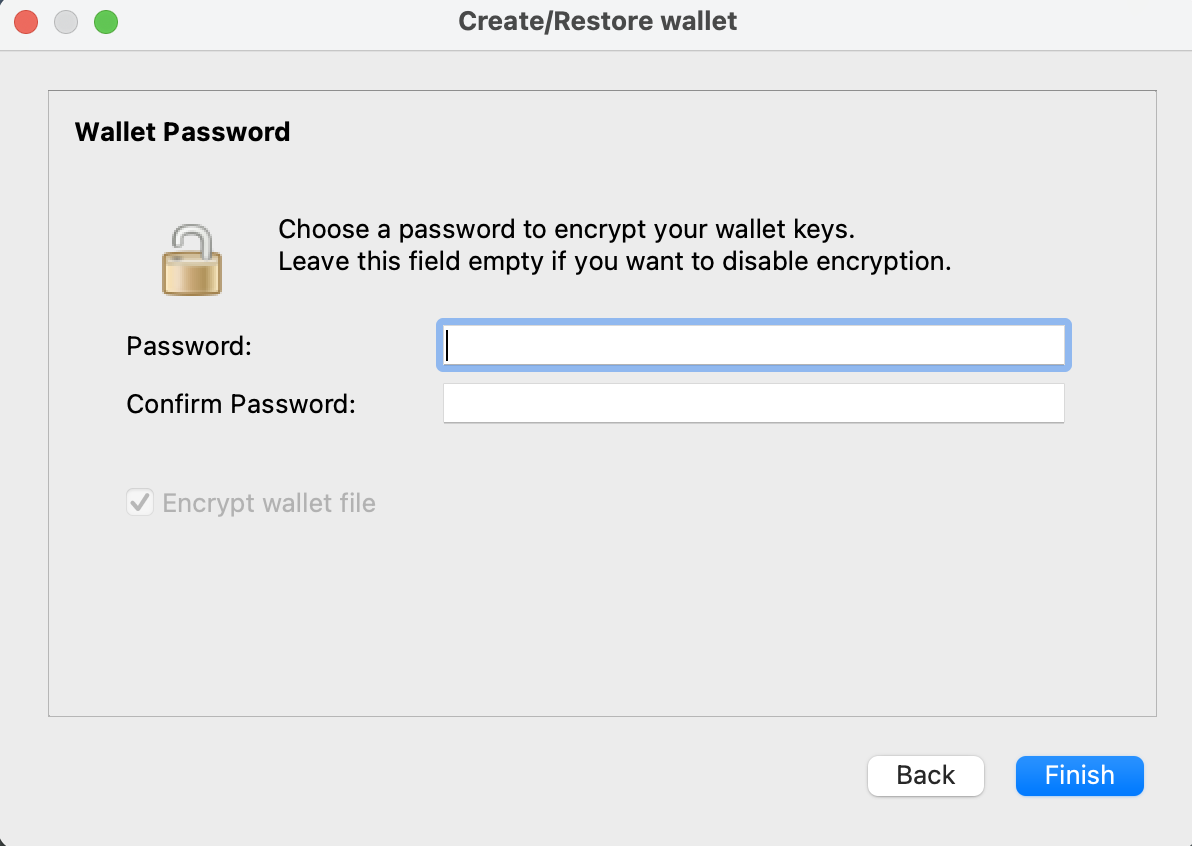Click the "Encrypt wallet file" checkbox label
This screenshot has width=1192, height=846.
coord(269,502)
